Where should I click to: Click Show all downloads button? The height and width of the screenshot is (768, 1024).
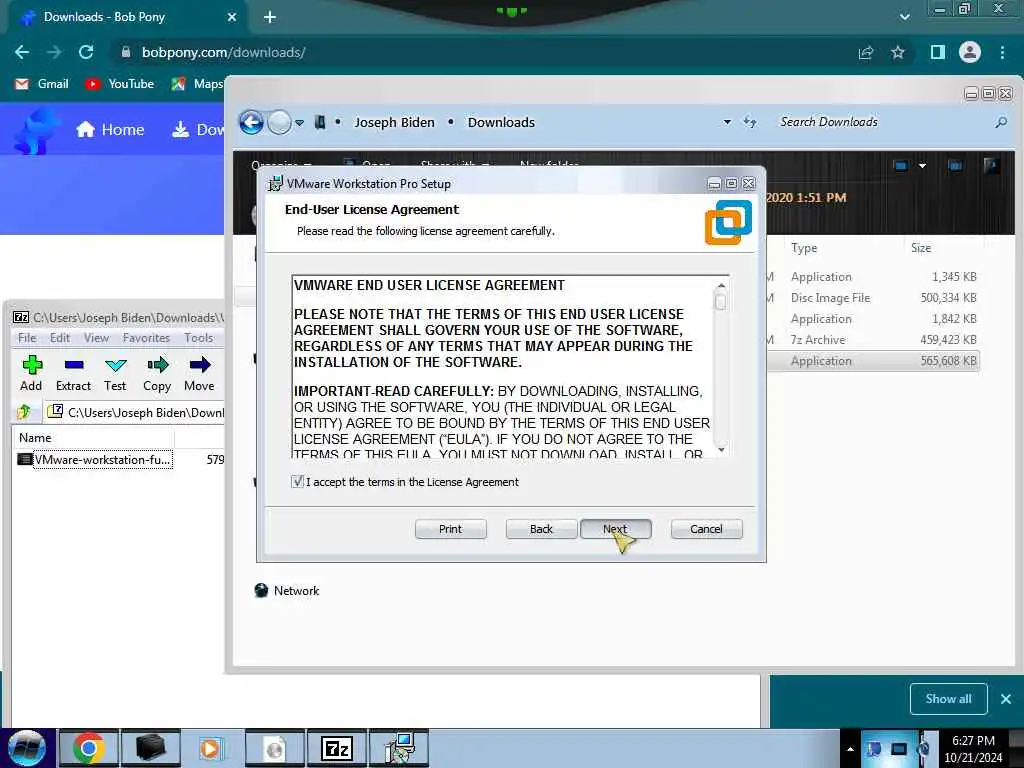pyautogui.click(x=948, y=699)
